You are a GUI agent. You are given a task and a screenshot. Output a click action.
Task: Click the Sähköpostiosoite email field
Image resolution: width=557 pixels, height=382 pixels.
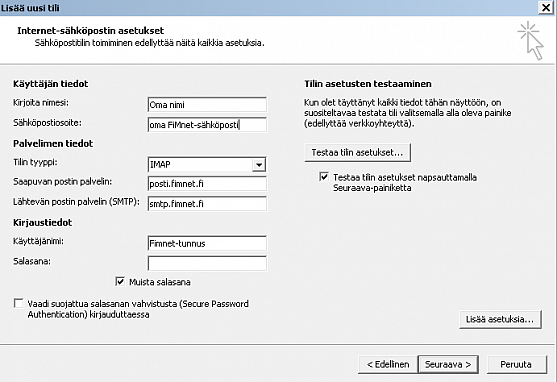click(x=207, y=125)
